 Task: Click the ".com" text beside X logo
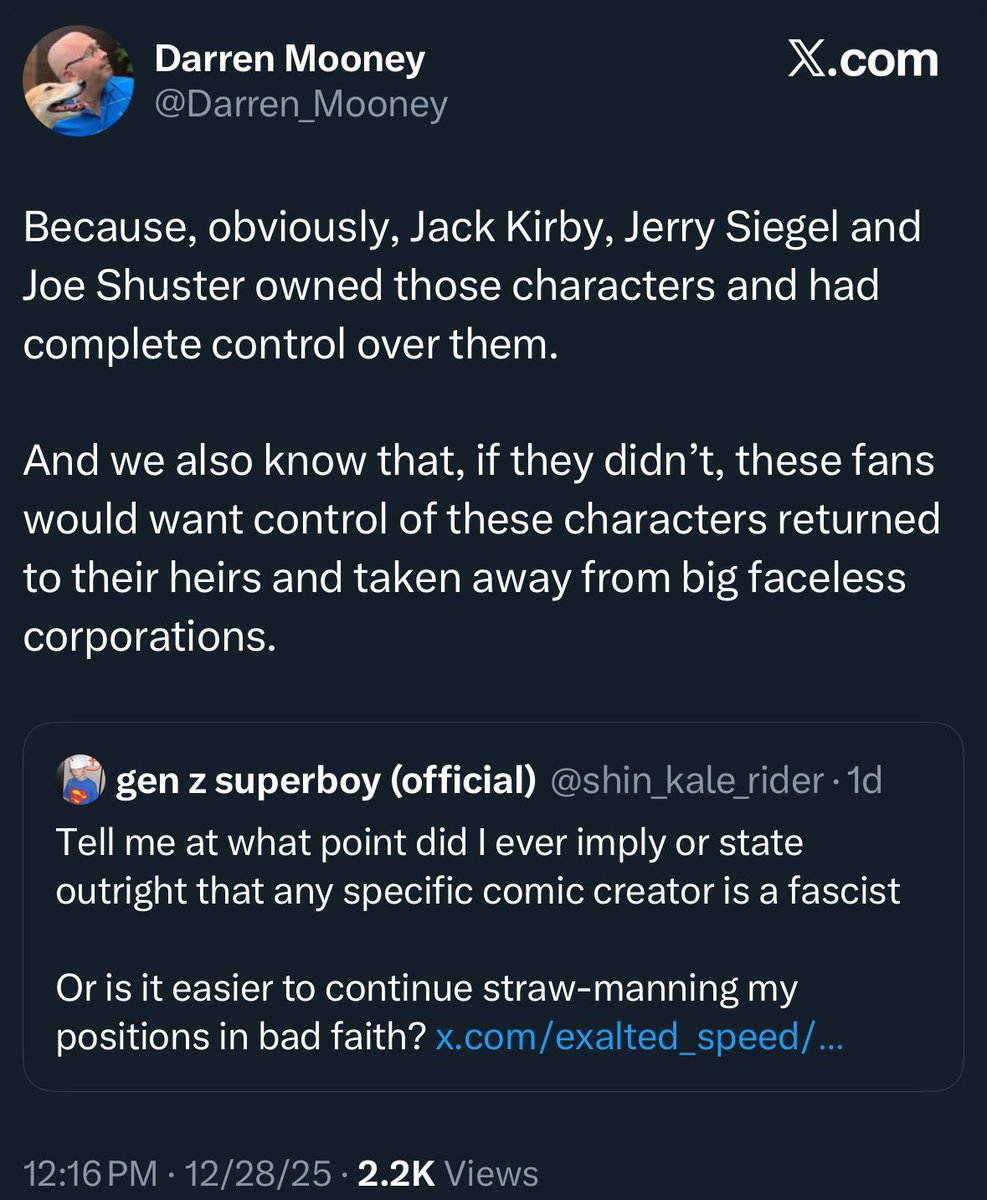888,61
